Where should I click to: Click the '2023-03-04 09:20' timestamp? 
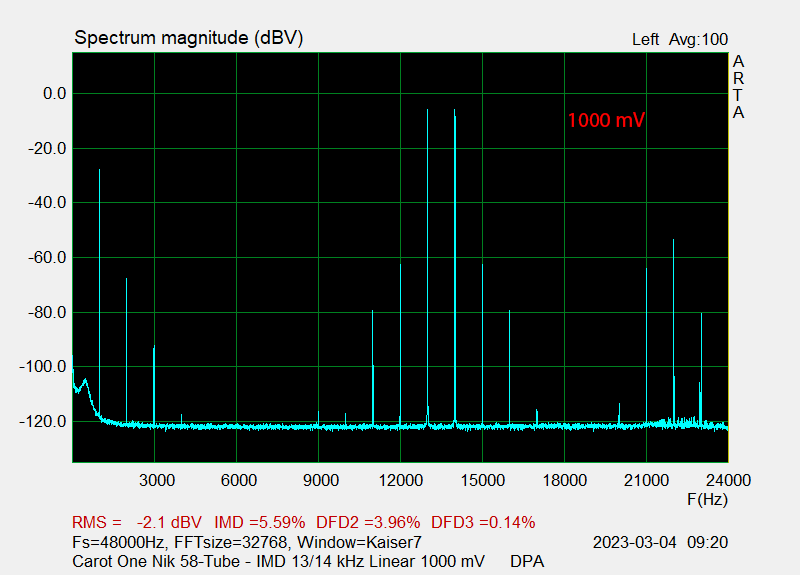click(x=660, y=542)
